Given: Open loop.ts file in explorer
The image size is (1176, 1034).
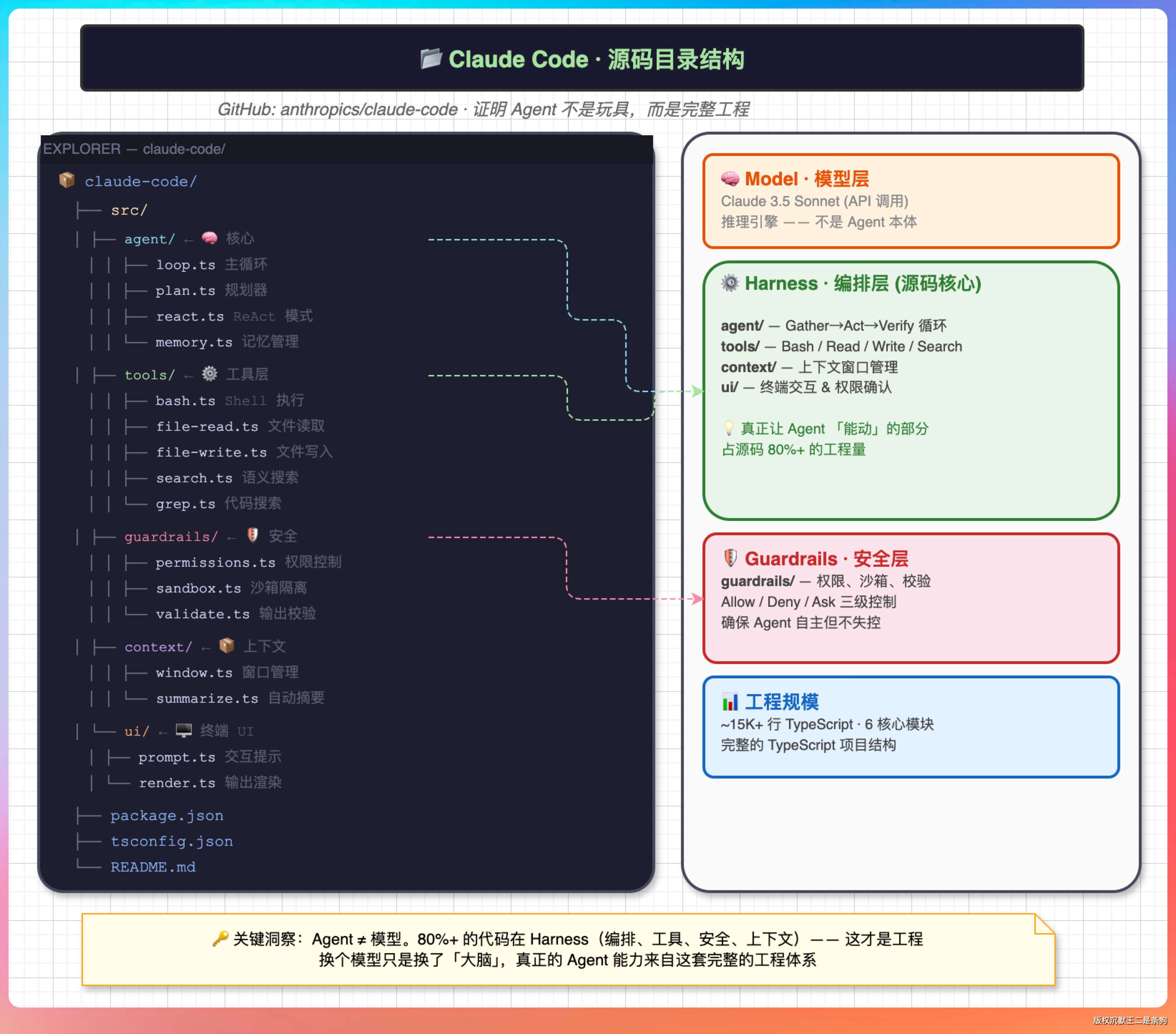Looking at the screenshot, I should (185, 265).
